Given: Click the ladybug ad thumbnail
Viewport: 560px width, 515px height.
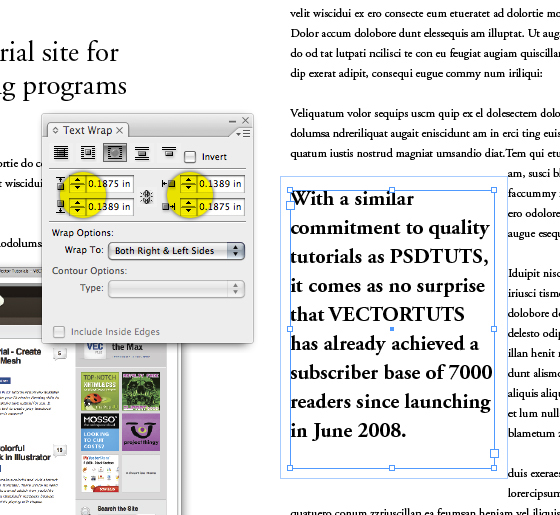Looking at the screenshot, I should point(100,391).
